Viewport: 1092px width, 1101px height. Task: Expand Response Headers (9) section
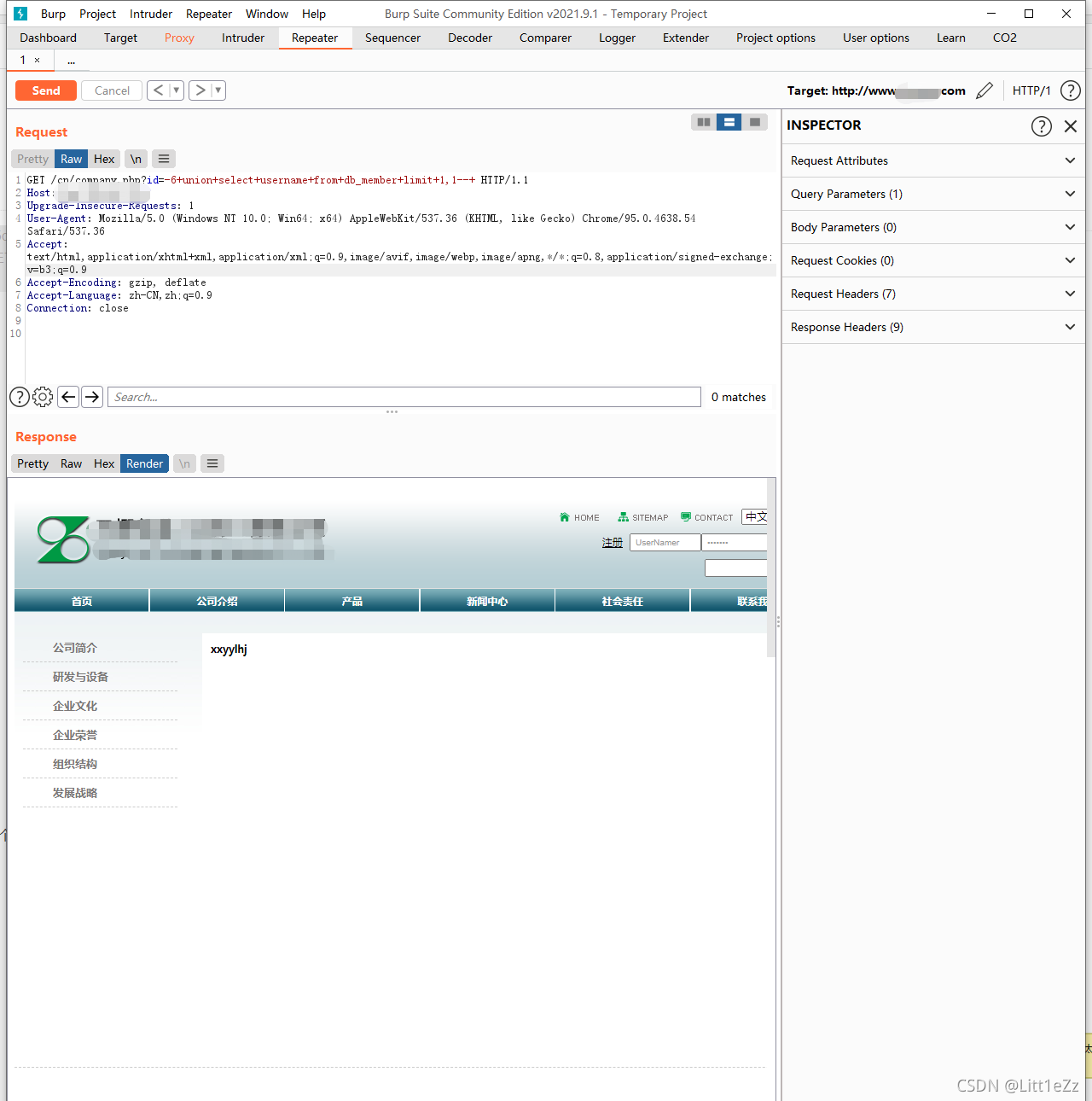point(933,327)
